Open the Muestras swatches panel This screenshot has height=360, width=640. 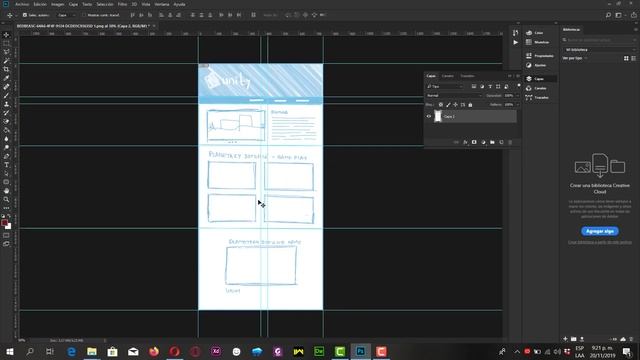click(538, 42)
